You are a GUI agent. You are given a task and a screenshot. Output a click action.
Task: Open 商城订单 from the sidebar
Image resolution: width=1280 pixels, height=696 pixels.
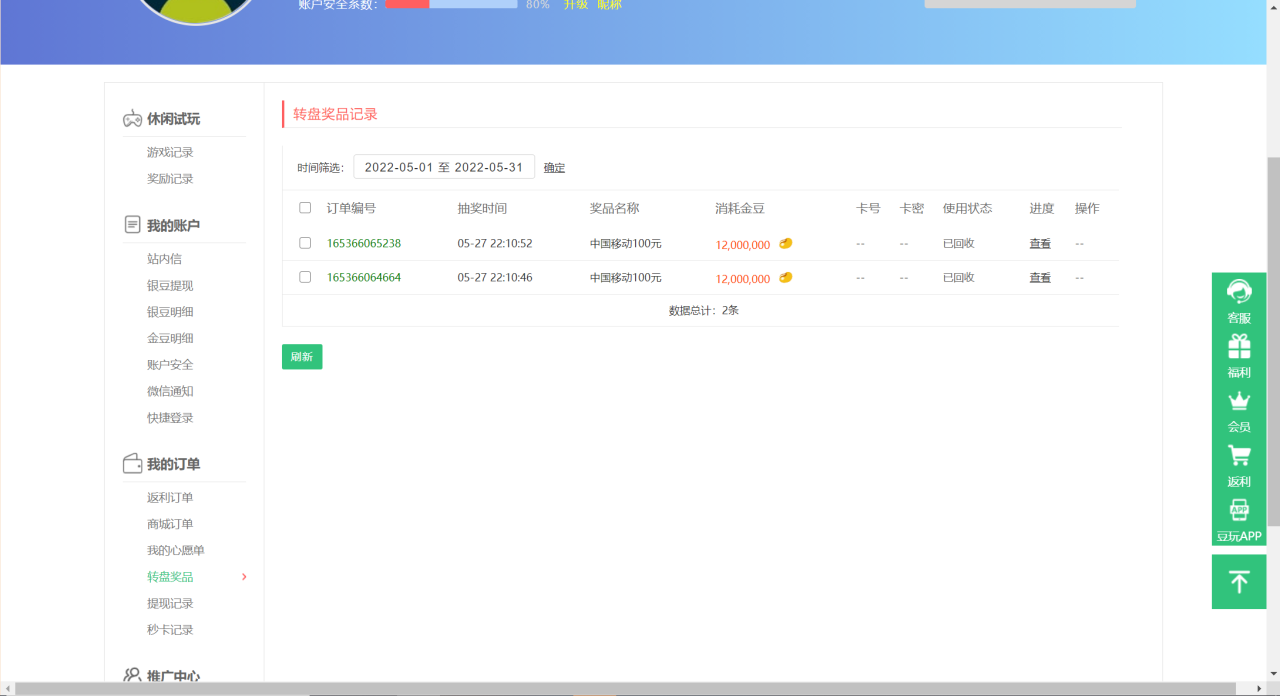170,524
